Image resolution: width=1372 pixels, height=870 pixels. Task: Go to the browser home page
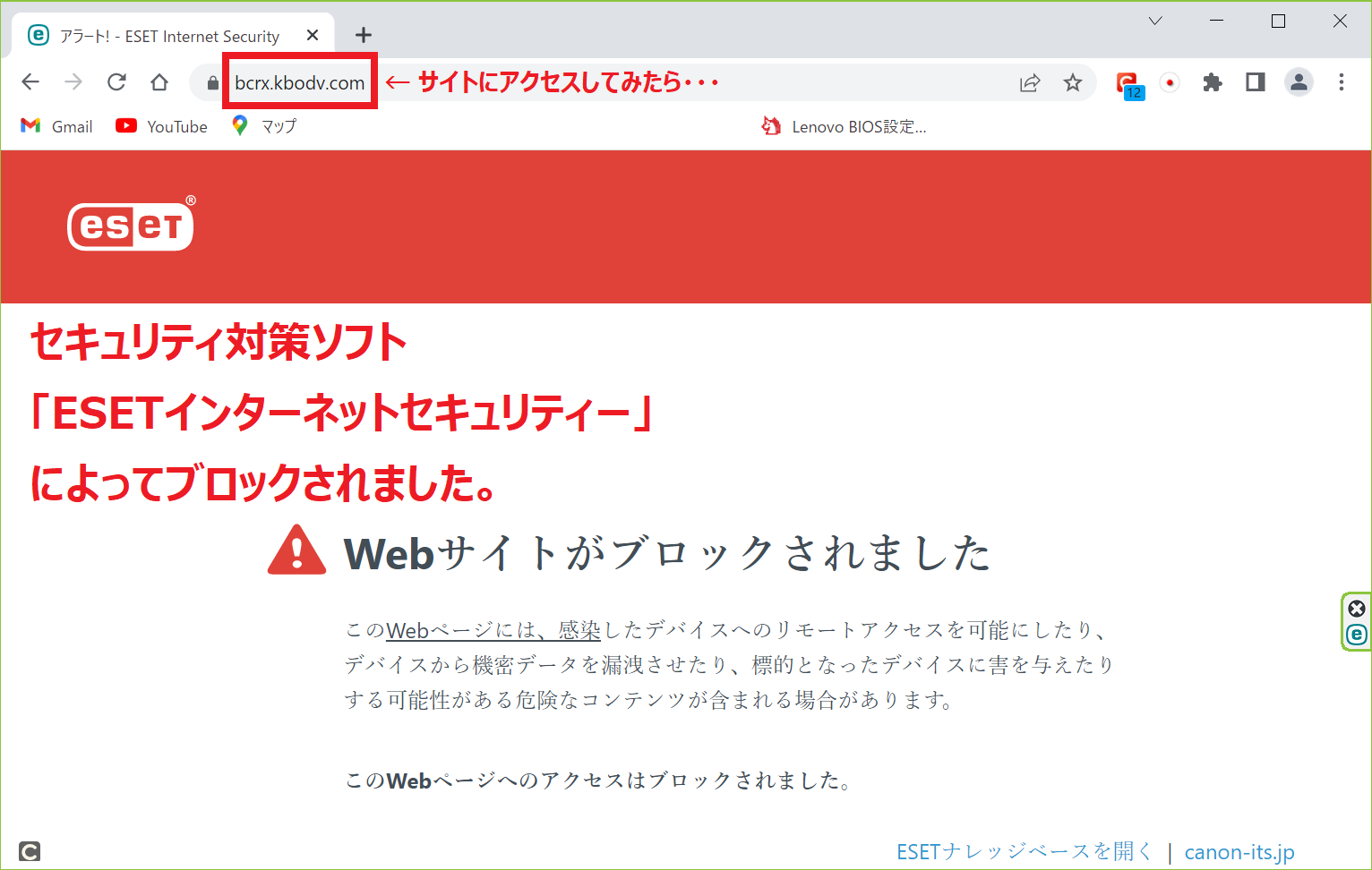click(159, 82)
